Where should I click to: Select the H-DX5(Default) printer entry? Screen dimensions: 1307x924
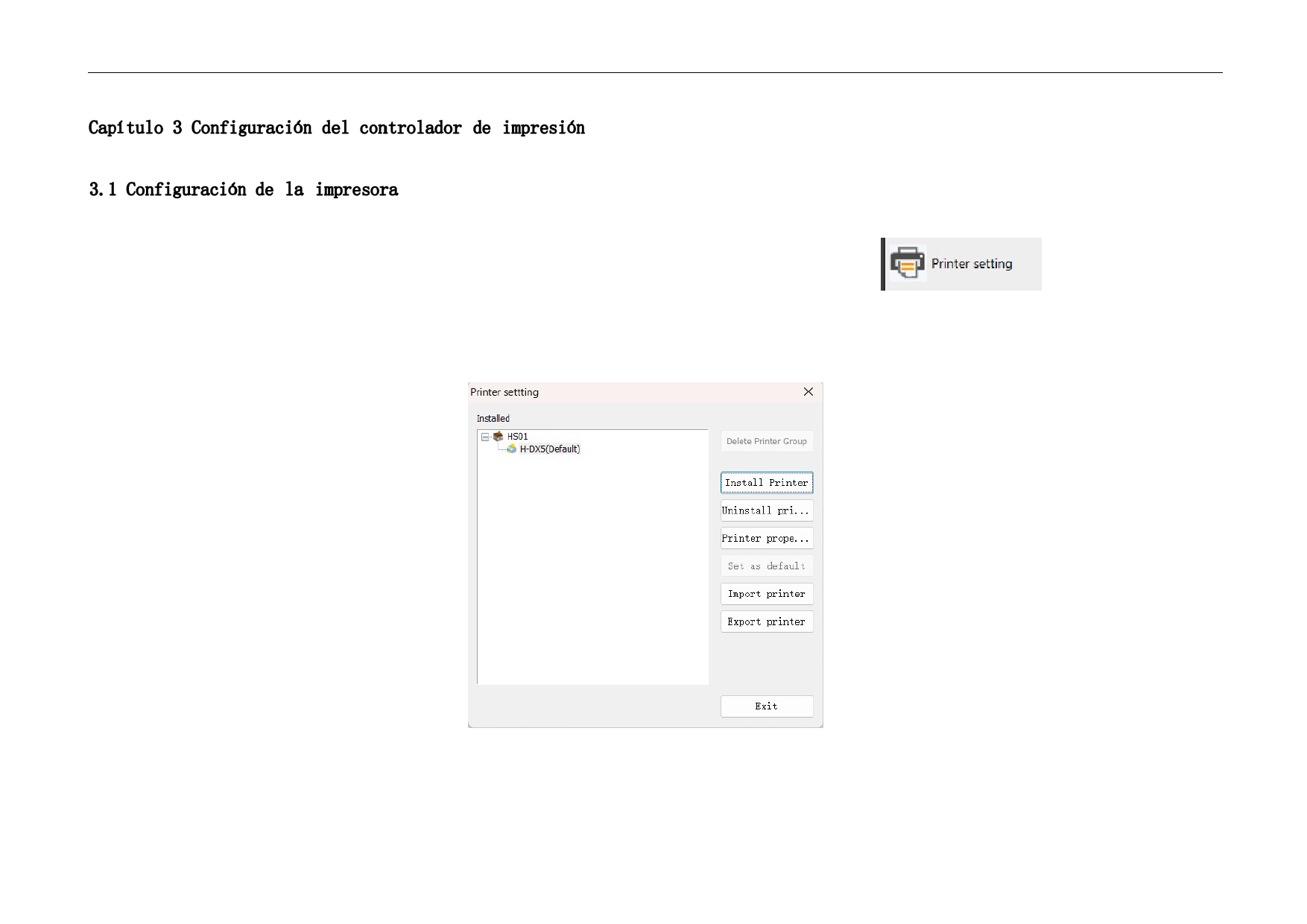[549, 449]
